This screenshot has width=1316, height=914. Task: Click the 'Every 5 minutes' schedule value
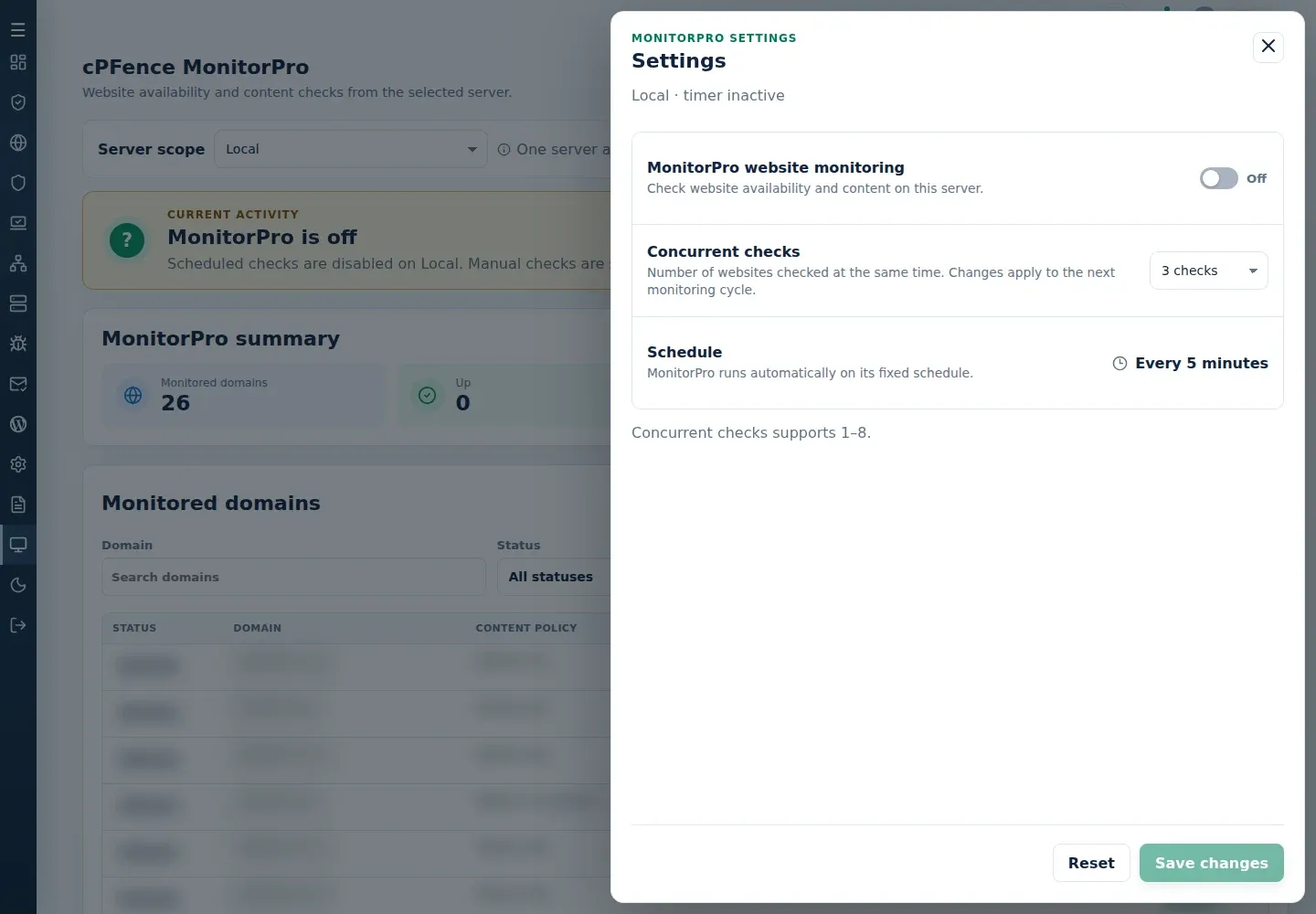[x=1201, y=363]
